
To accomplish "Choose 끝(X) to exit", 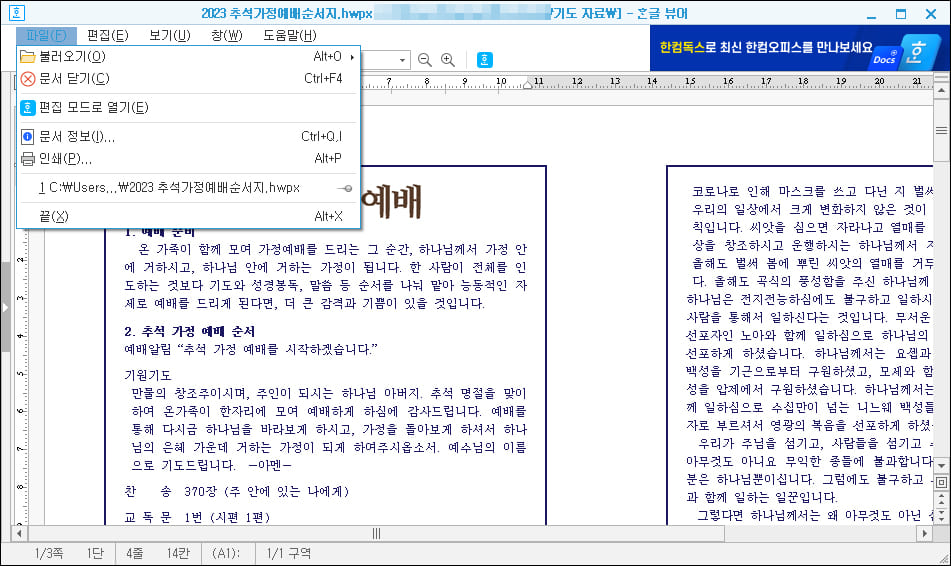I will pos(189,216).
